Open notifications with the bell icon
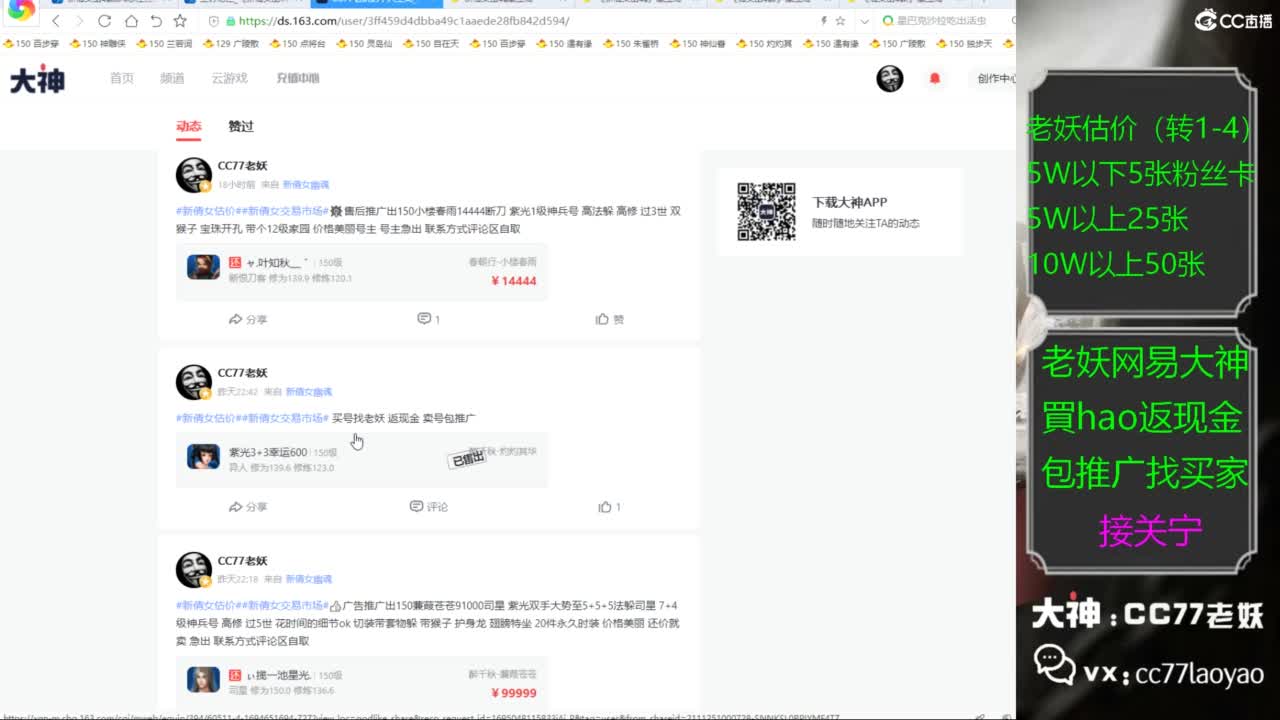1280x720 pixels. point(934,78)
